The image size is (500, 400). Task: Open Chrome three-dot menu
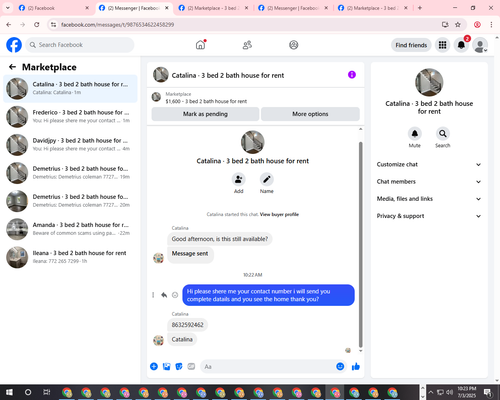[491, 25]
